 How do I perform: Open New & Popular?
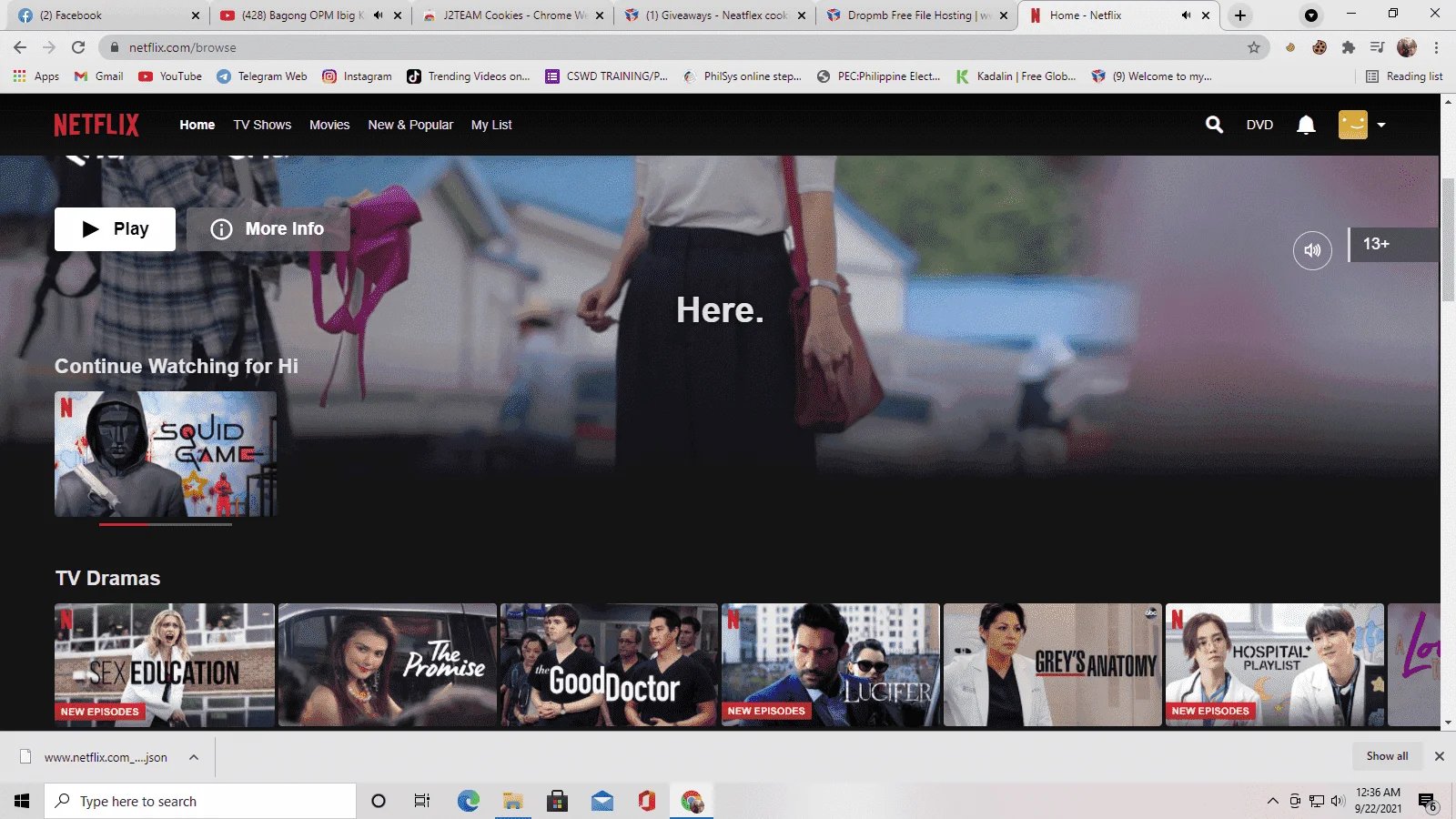[x=410, y=125]
